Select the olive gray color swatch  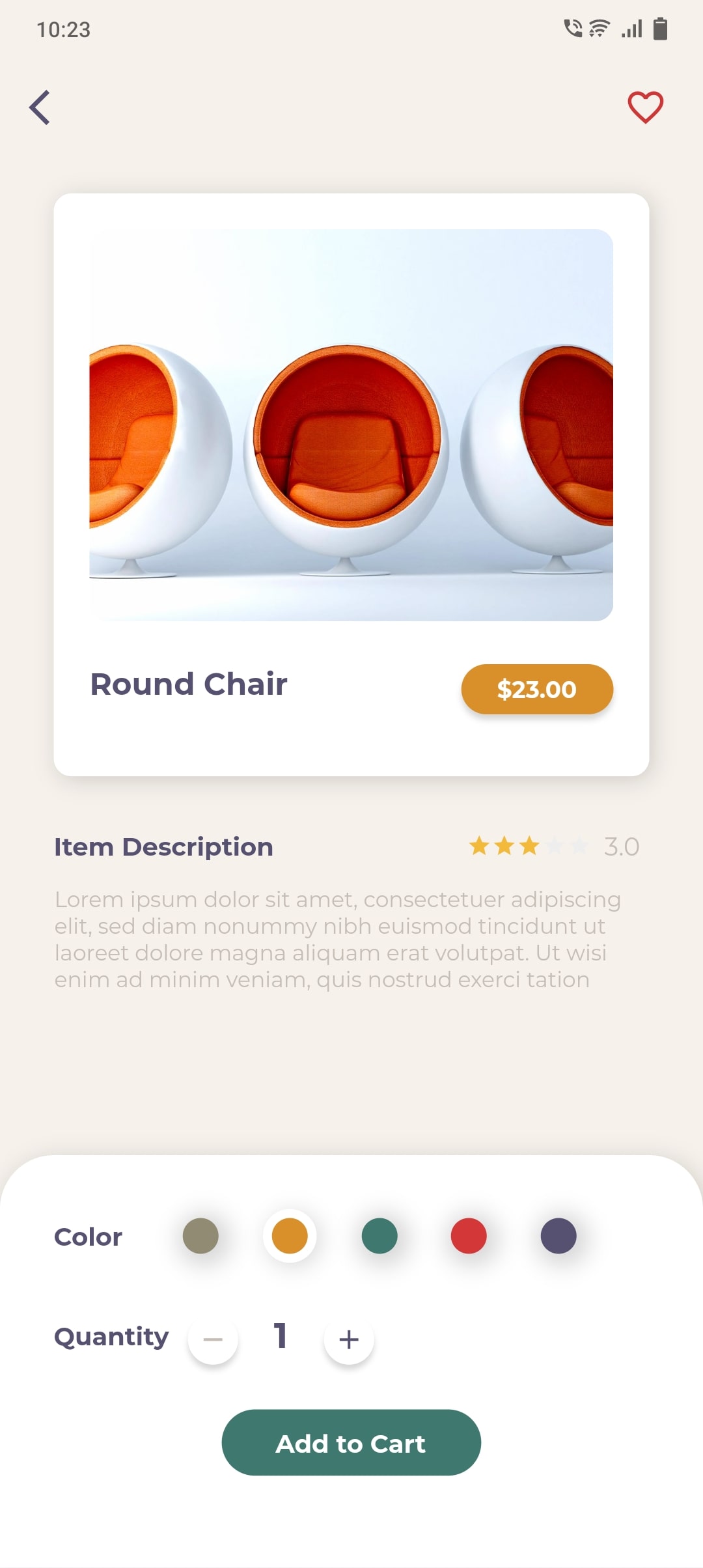[200, 1236]
